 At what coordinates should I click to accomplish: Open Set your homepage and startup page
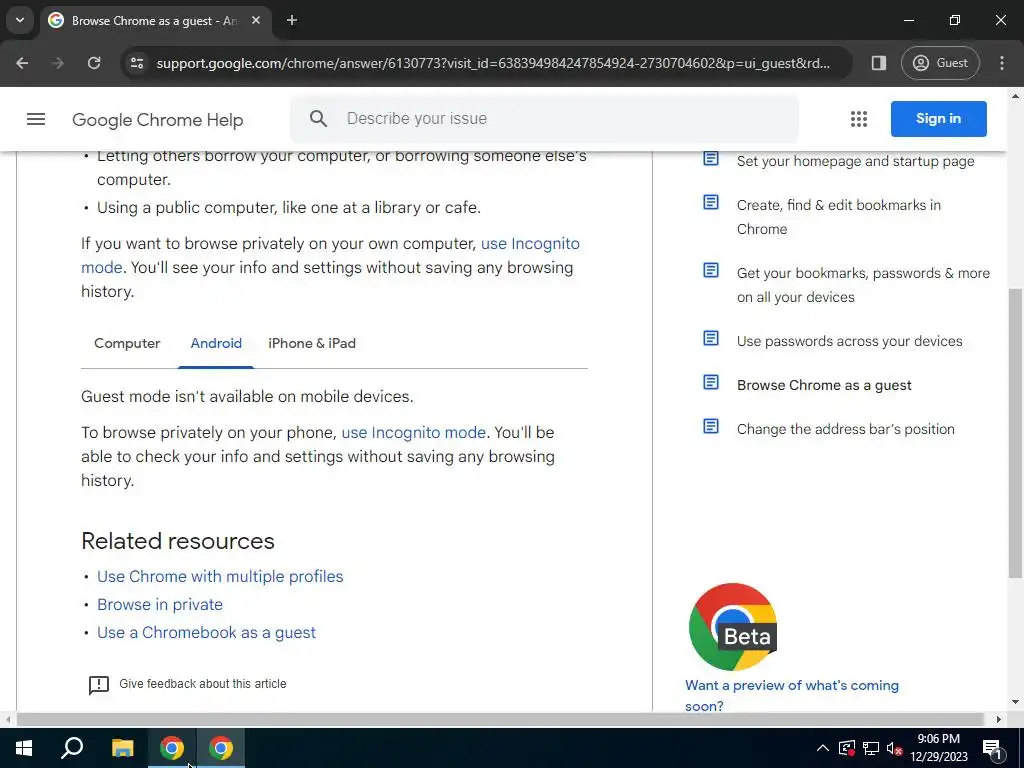[x=856, y=161]
